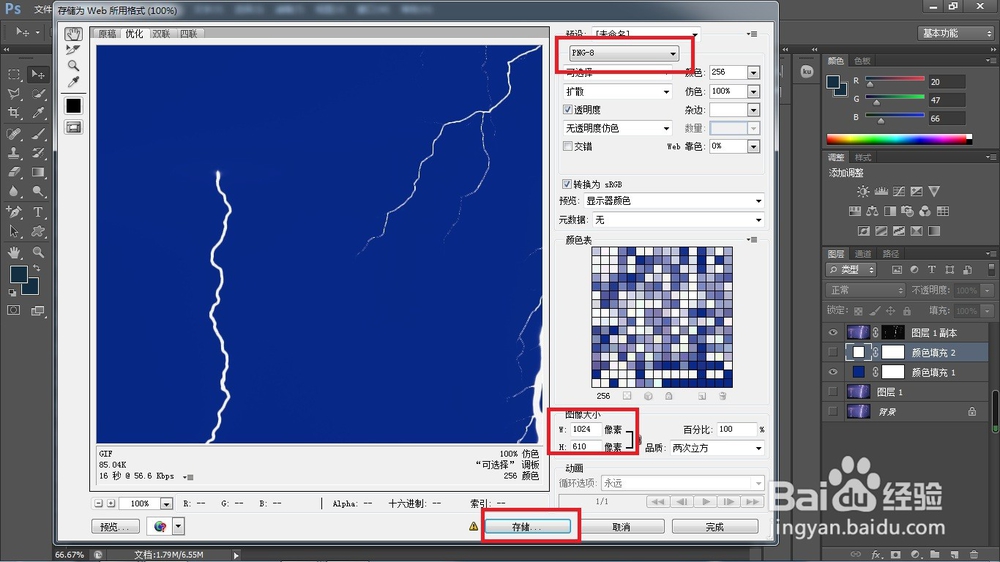This screenshot has width=1000, height=562.
Task: Hide the 颜色填充 1 layer
Action: click(832, 372)
